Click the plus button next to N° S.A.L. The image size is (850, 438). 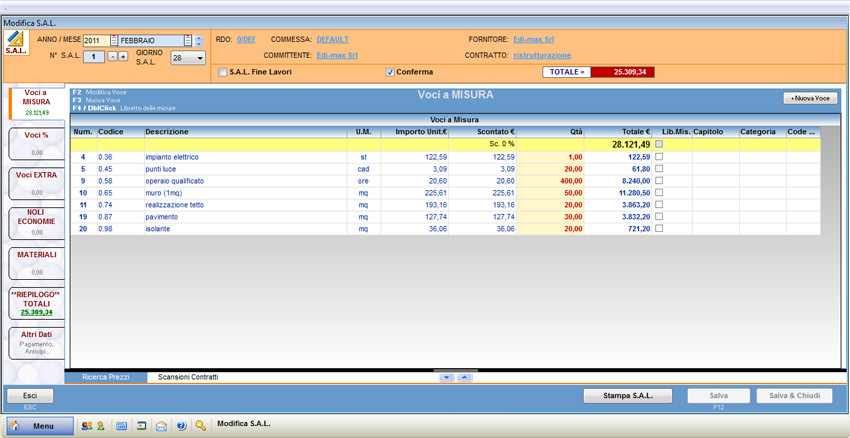pyautogui.click(x=124, y=57)
